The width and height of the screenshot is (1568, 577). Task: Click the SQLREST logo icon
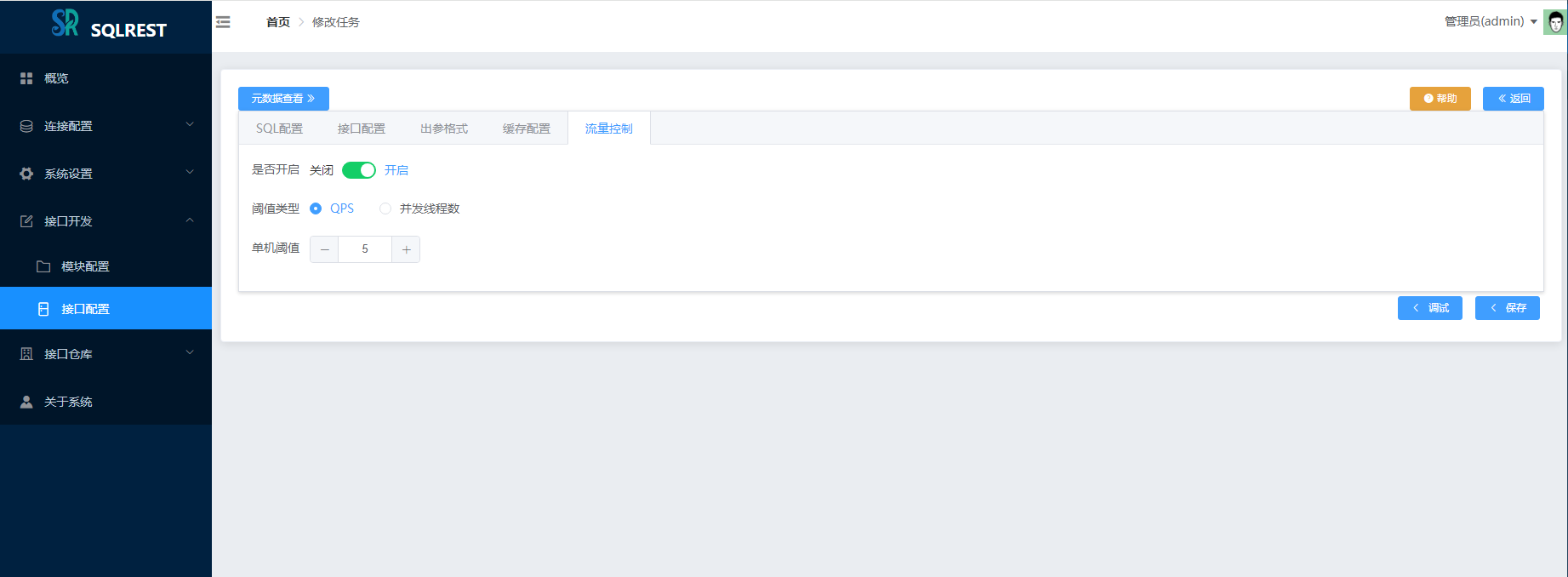(65, 23)
